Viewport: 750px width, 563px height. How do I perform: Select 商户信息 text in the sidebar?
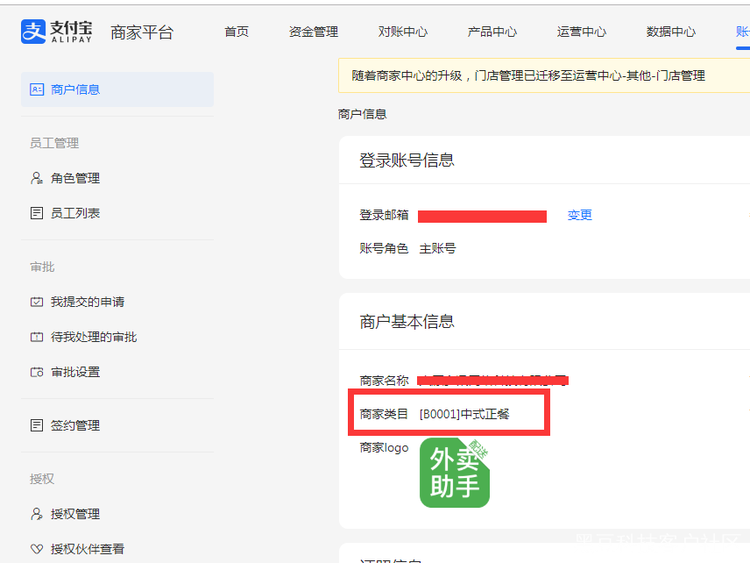[x=75, y=89]
